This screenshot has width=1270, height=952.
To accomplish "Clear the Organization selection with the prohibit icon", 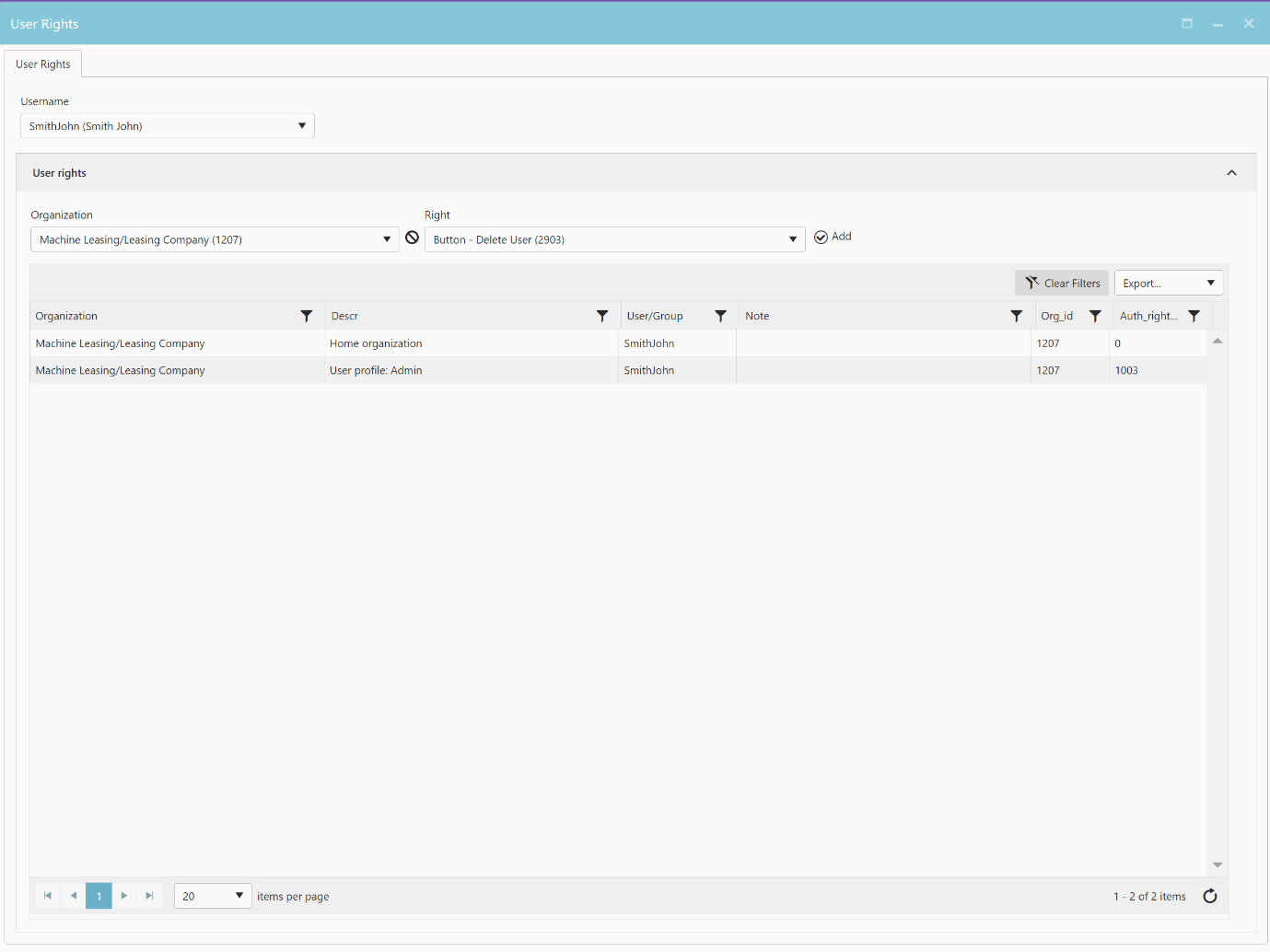I will coord(413,238).
